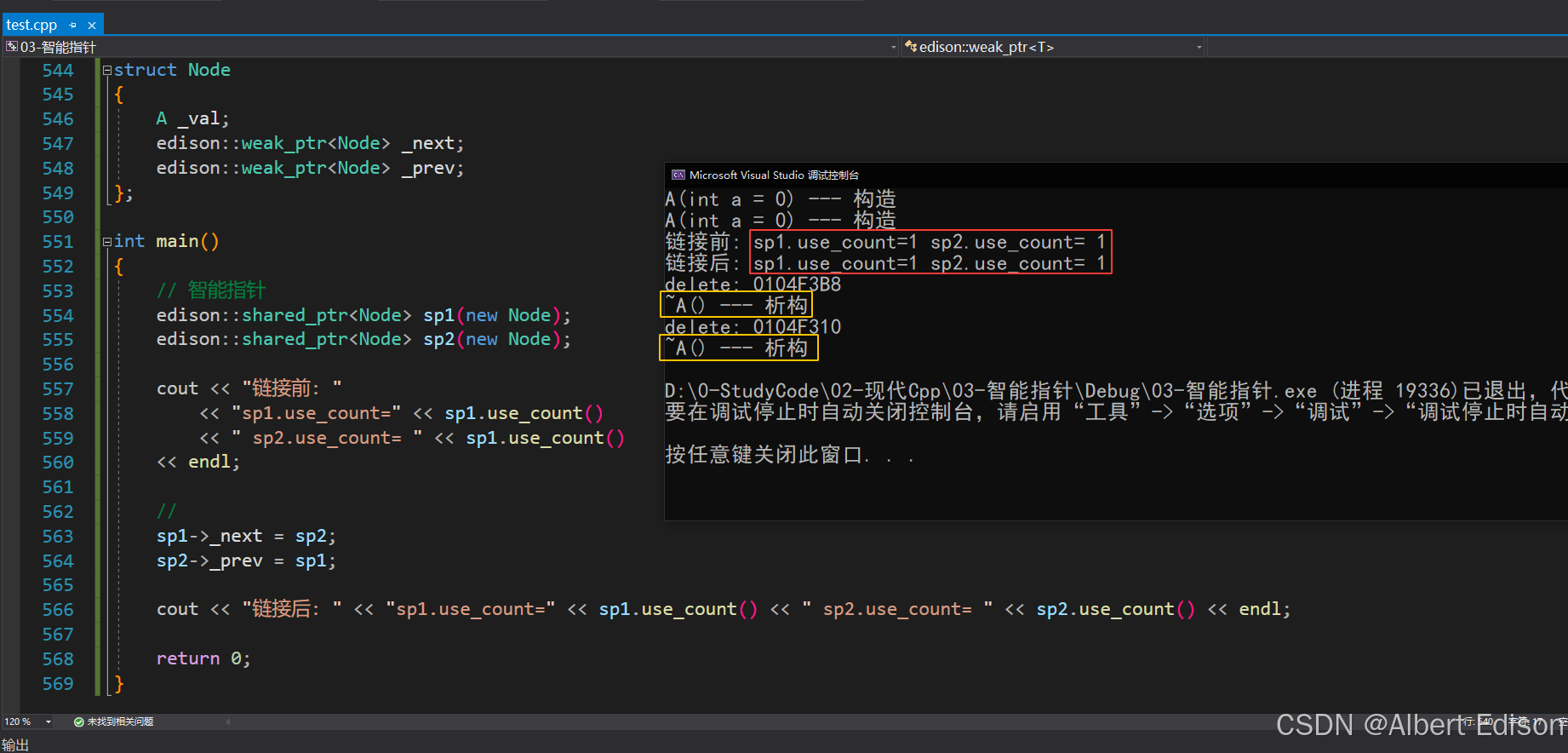
Task: Collapse the struct Node code block
Action: (107, 71)
